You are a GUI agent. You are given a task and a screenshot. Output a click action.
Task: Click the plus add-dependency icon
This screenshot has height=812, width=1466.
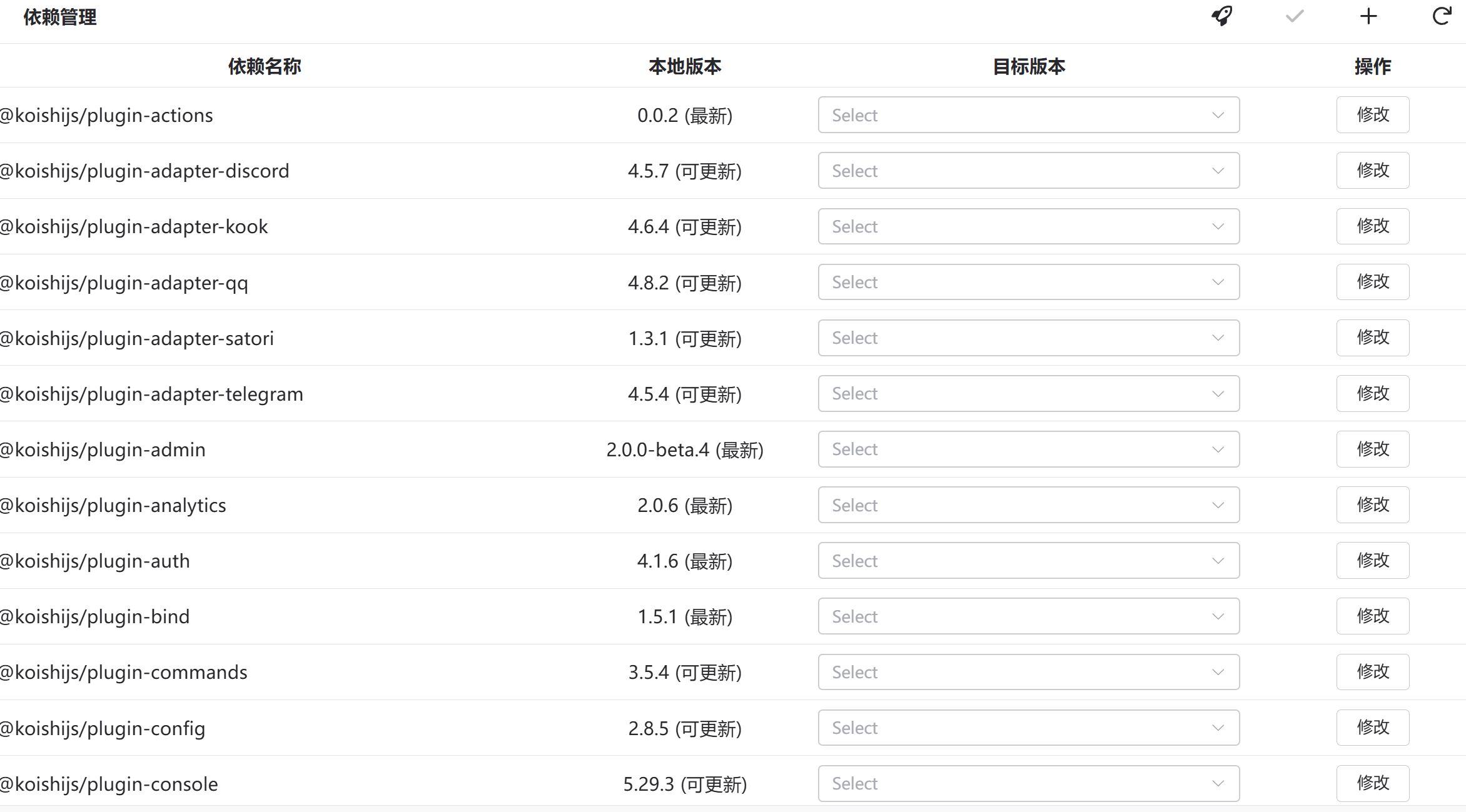click(1368, 16)
